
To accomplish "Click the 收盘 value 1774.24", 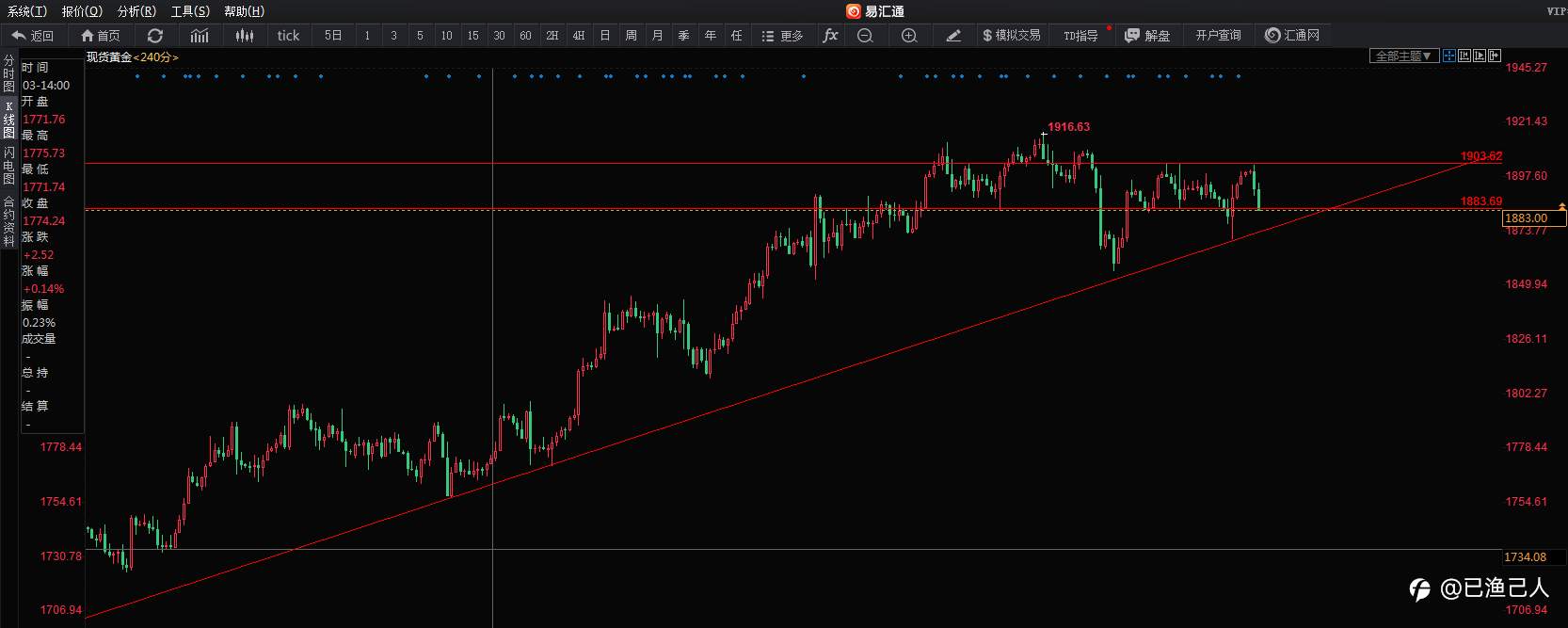I will point(44,221).
